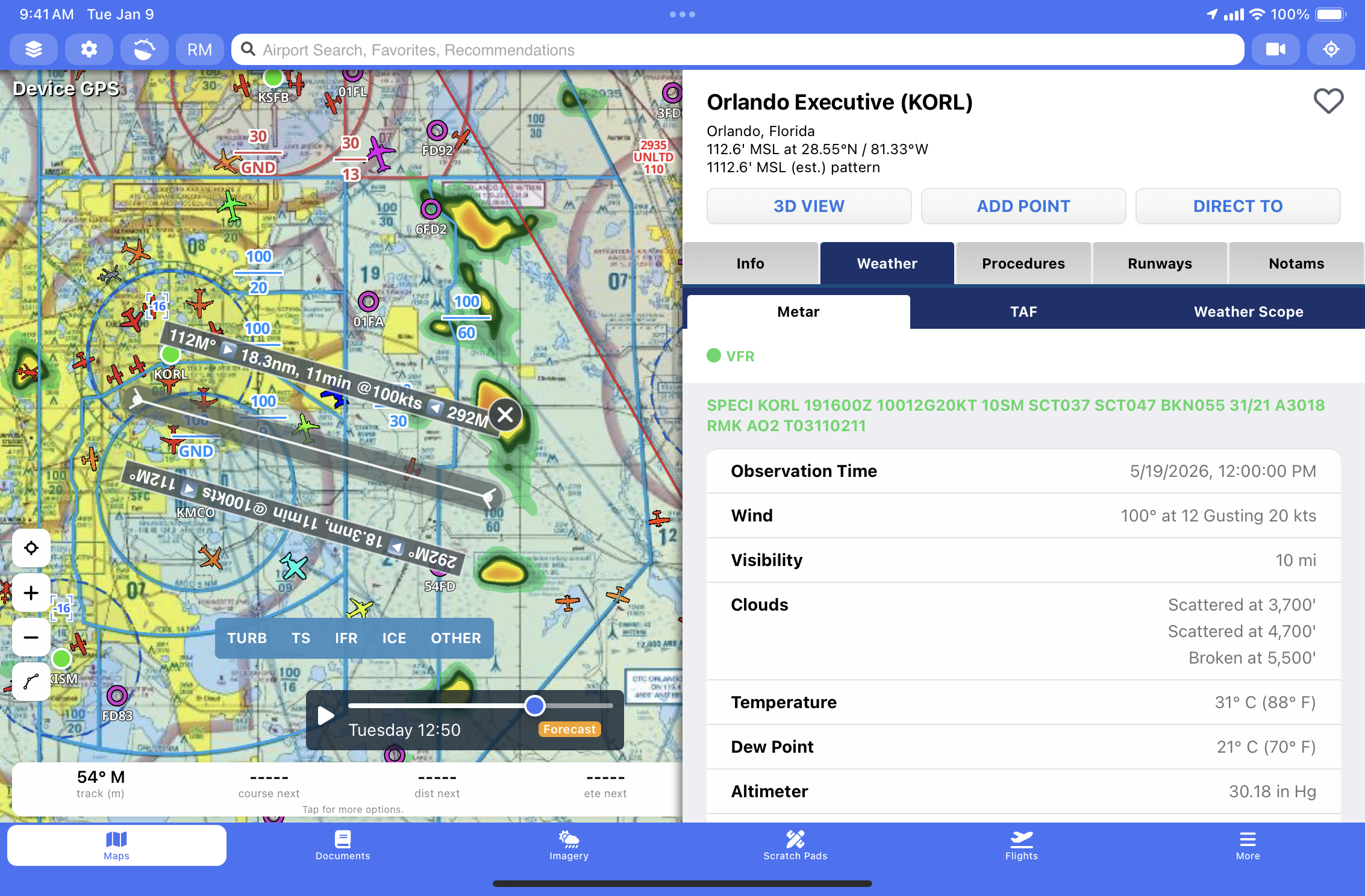Open the map layers menu
Viewport: 1365px width, 896px height.
click(34, 49)
